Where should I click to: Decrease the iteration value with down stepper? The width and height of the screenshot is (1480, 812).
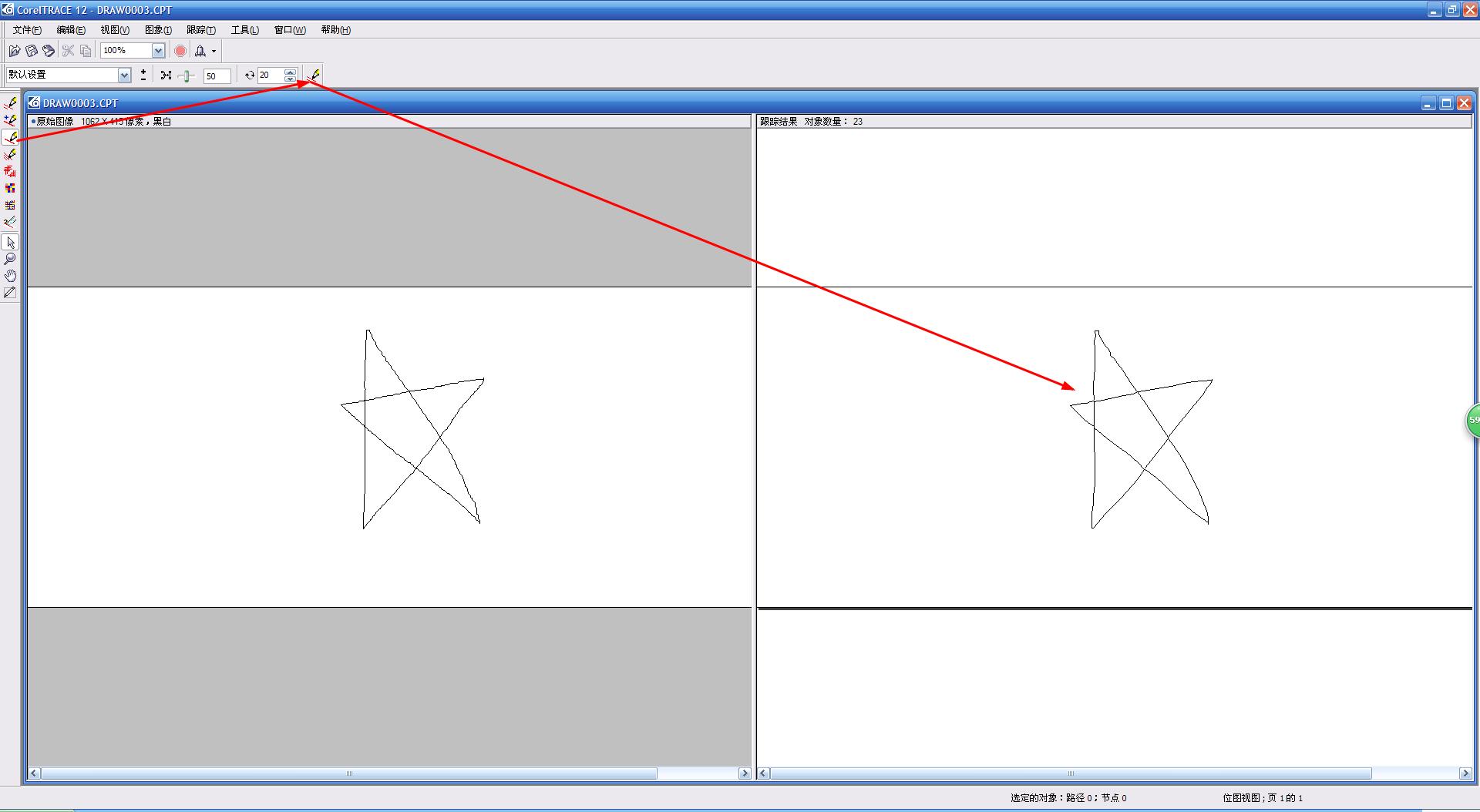point(291,79)
